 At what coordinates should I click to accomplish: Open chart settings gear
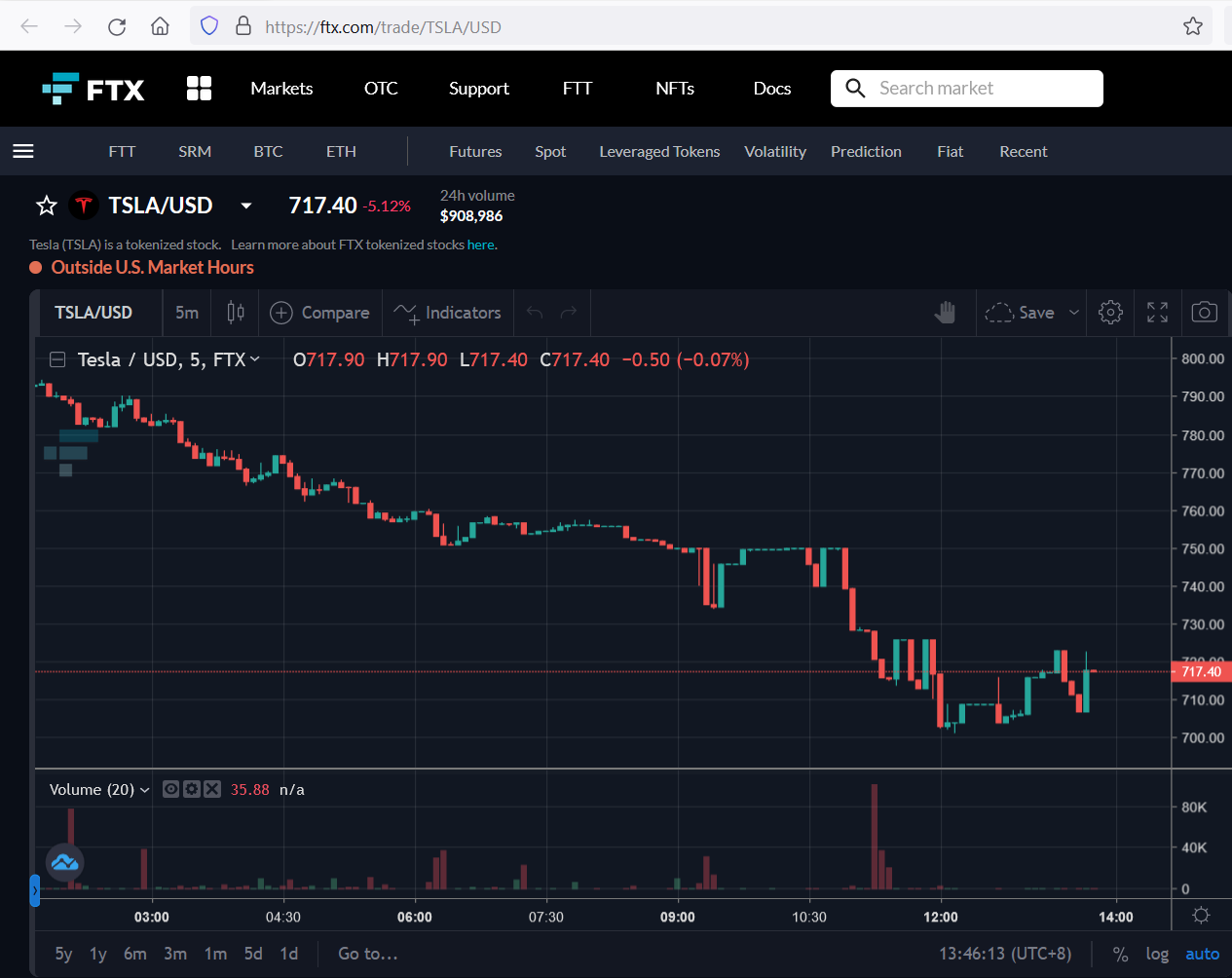[x=1110, y=313]
